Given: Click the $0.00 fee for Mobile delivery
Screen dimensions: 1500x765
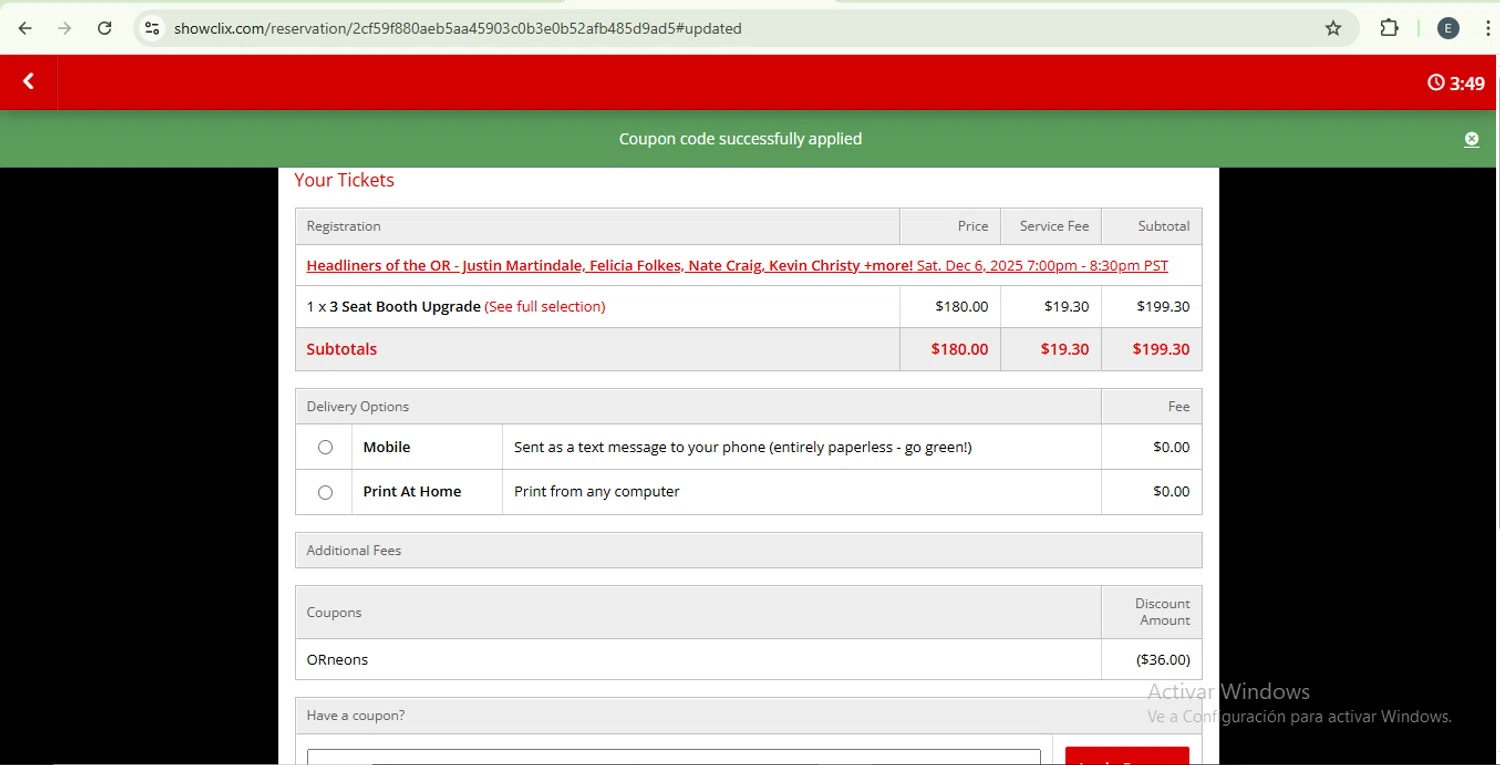Looking at the screenshot, I should coord(1171,447).
